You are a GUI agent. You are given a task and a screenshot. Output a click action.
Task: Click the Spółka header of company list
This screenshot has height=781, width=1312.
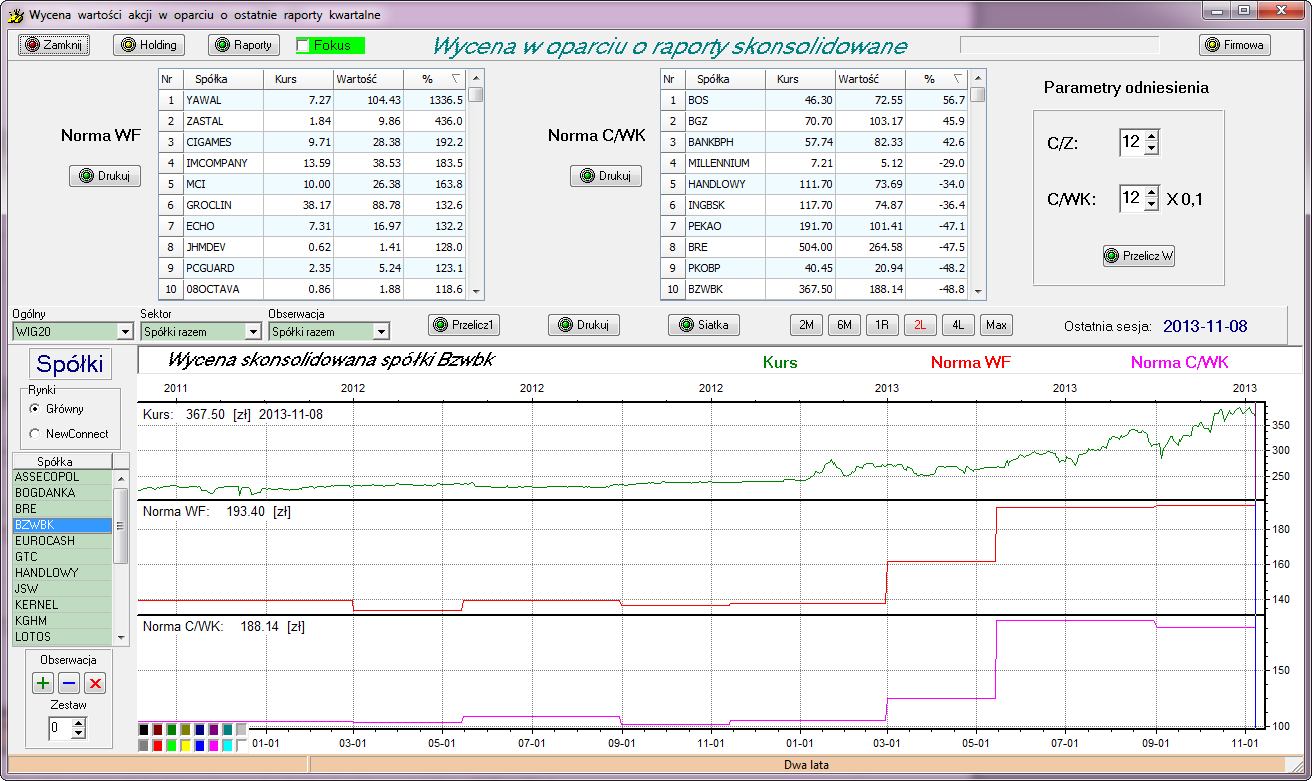tap(62, 461)
